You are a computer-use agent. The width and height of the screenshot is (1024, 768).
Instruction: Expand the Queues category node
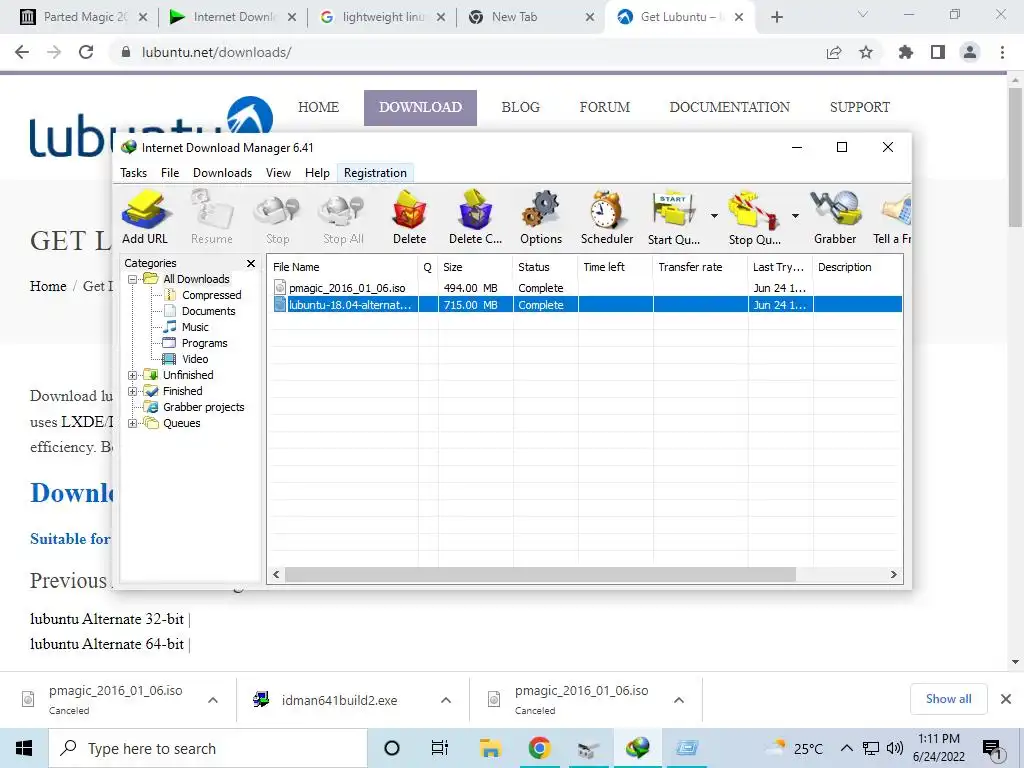click(133, 423)
